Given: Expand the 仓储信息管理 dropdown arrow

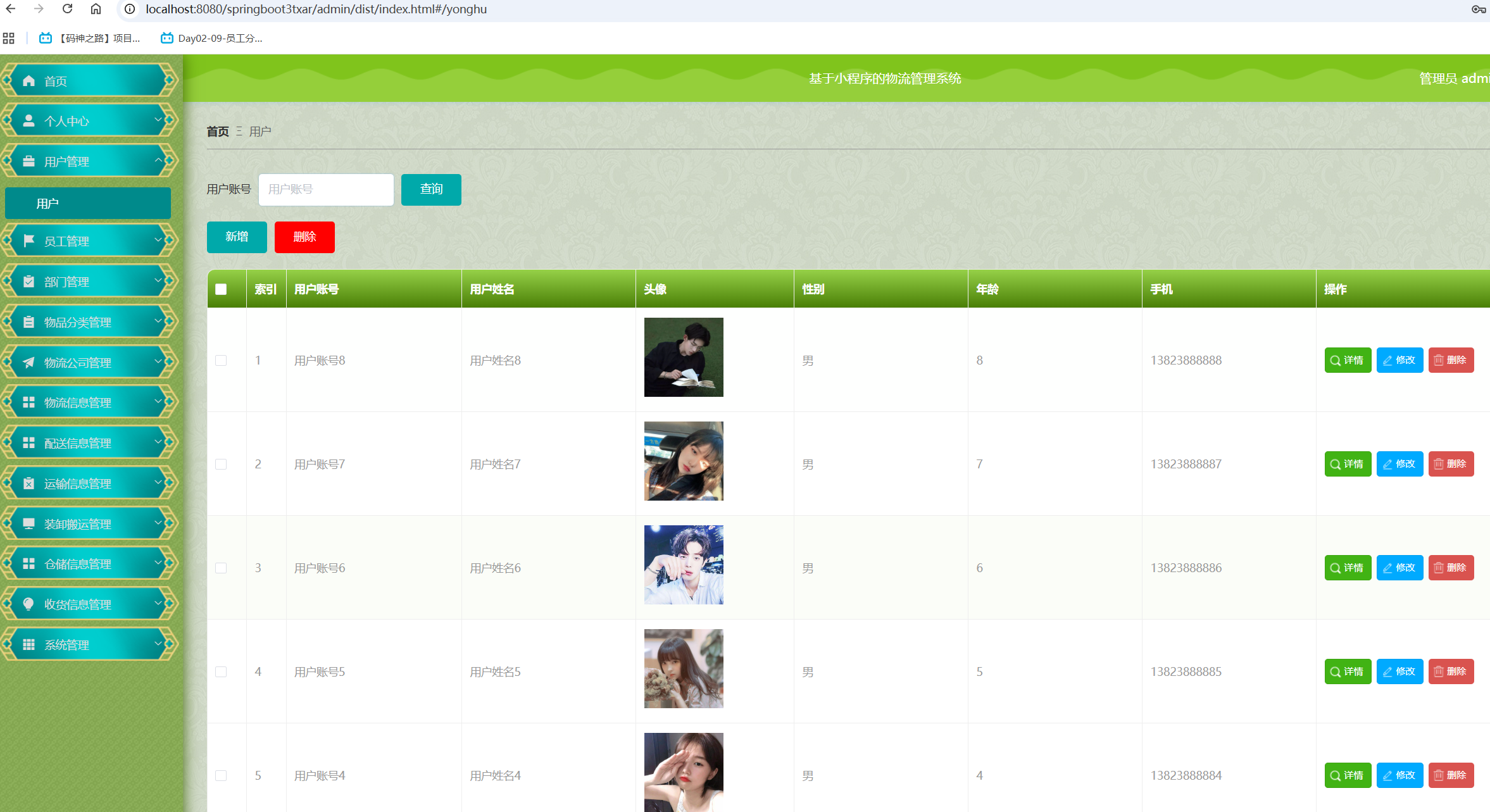Looking at the screenshot, I should point(158,563).
